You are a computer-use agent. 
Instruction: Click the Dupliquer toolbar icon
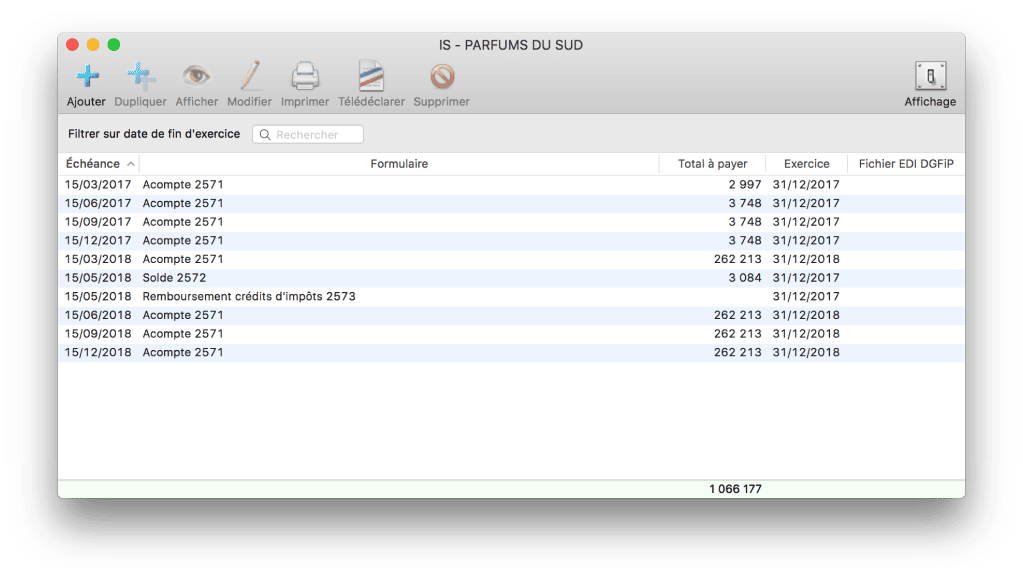pos(140,76)
